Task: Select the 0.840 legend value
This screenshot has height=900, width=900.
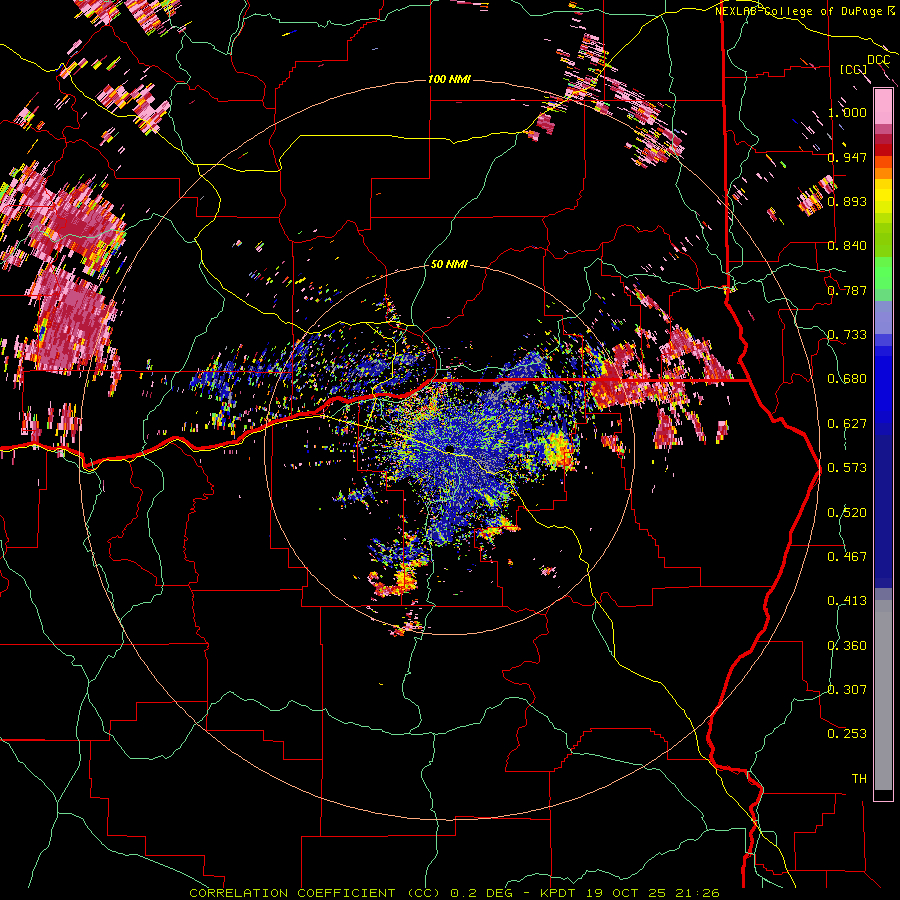Action: pos(847,246)
